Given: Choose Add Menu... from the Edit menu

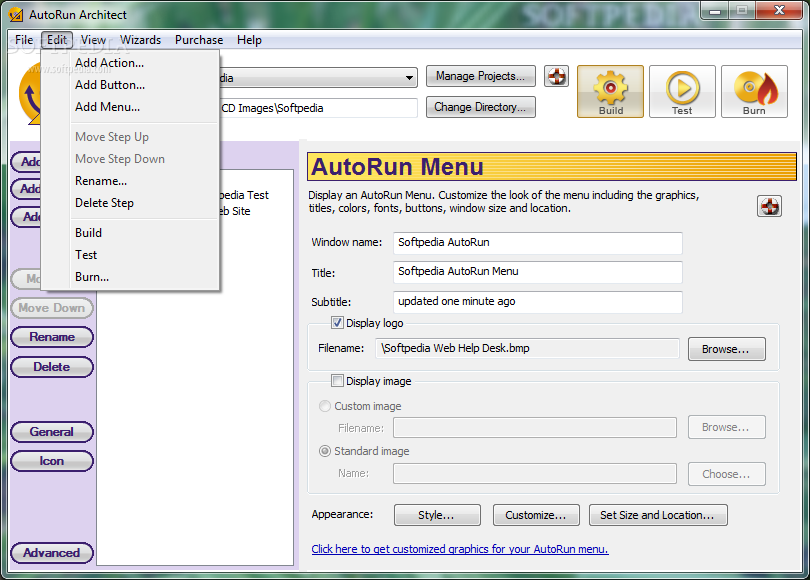Looking at the screenshot, I should [x=130, y=107].
